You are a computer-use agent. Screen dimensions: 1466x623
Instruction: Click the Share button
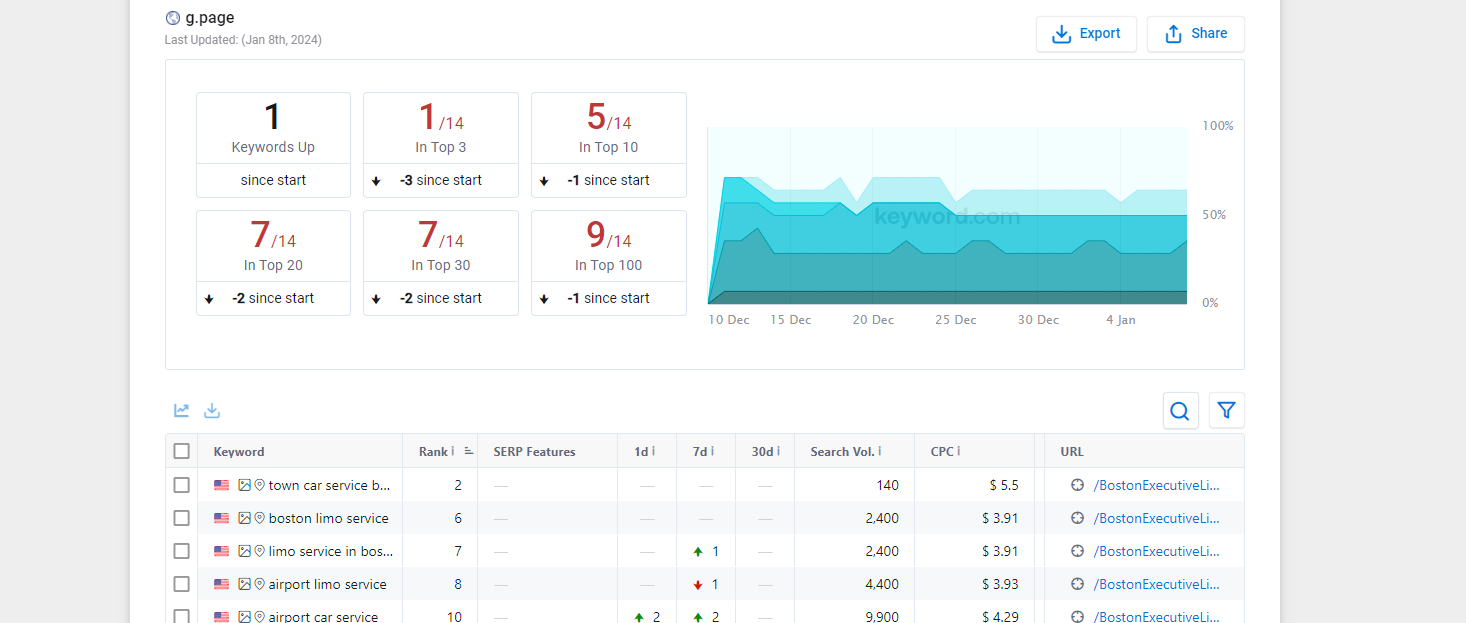1195,34
